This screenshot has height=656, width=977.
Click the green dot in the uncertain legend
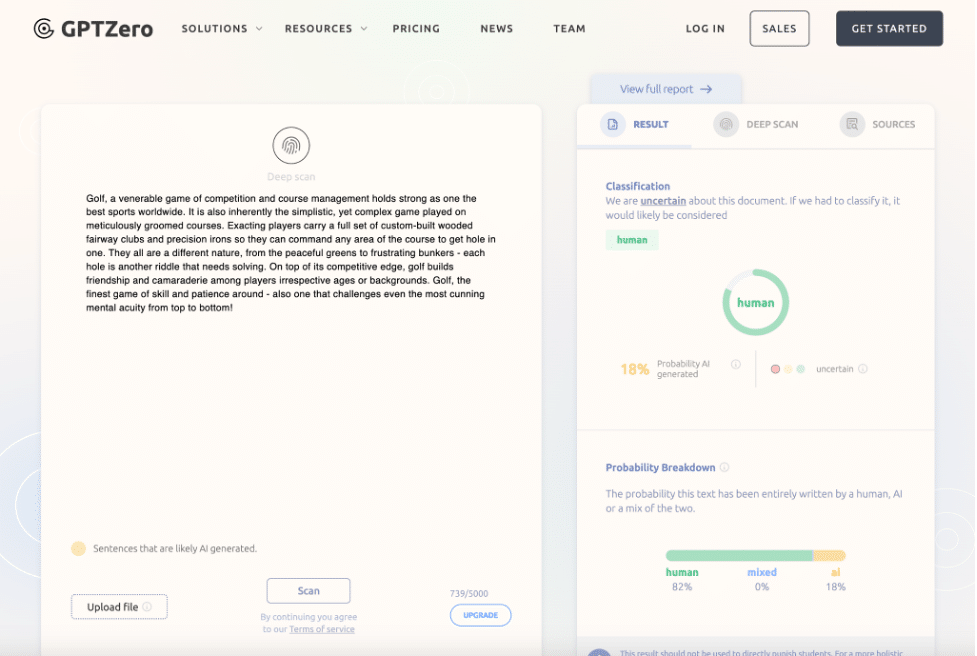tap(800, 368)
